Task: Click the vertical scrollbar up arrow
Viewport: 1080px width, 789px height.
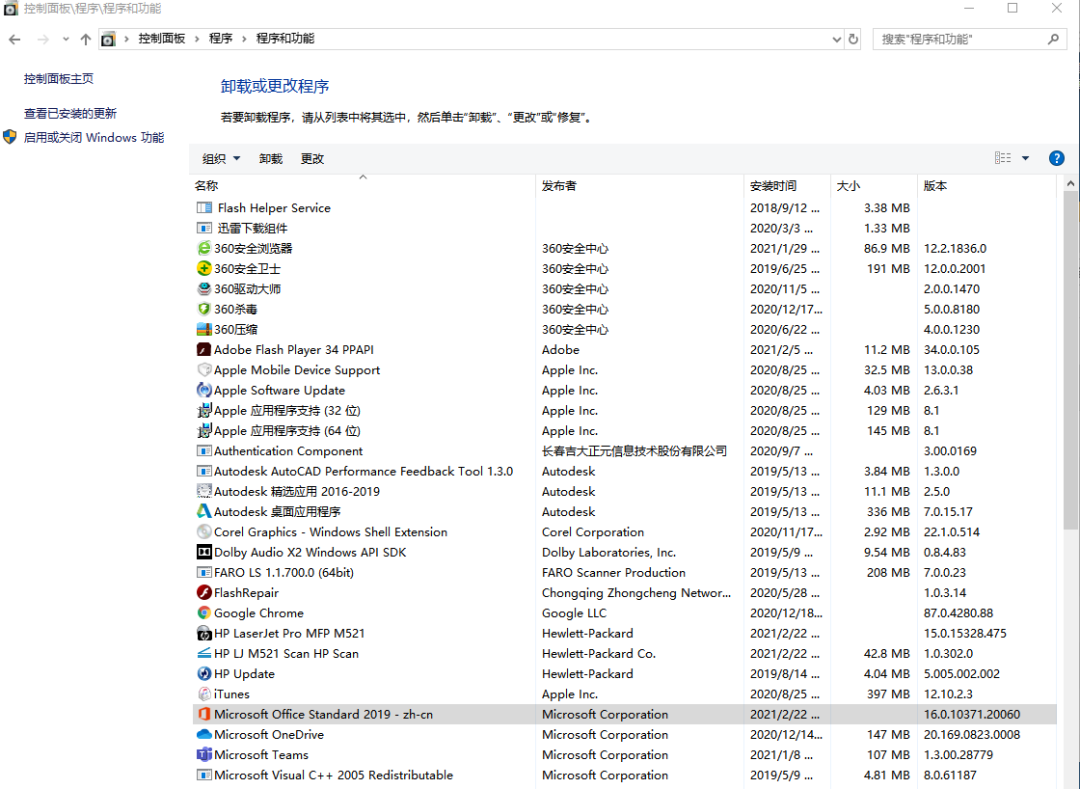Action: (1070, 184)
